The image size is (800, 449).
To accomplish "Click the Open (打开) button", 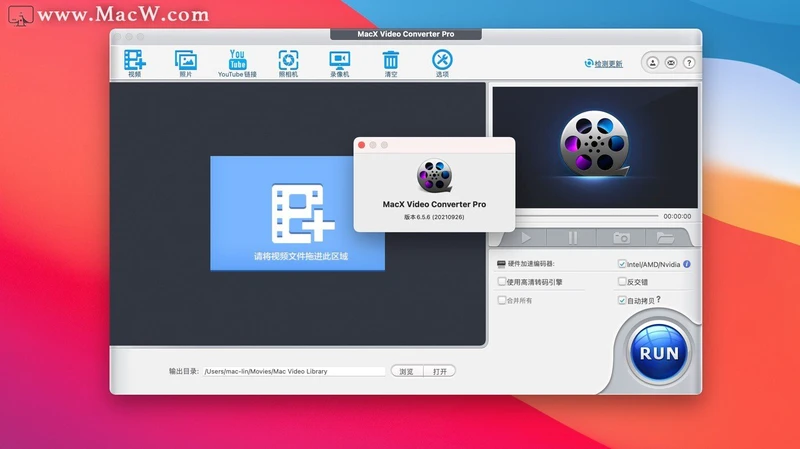I will pyautogui.click(x=439, y=371).
